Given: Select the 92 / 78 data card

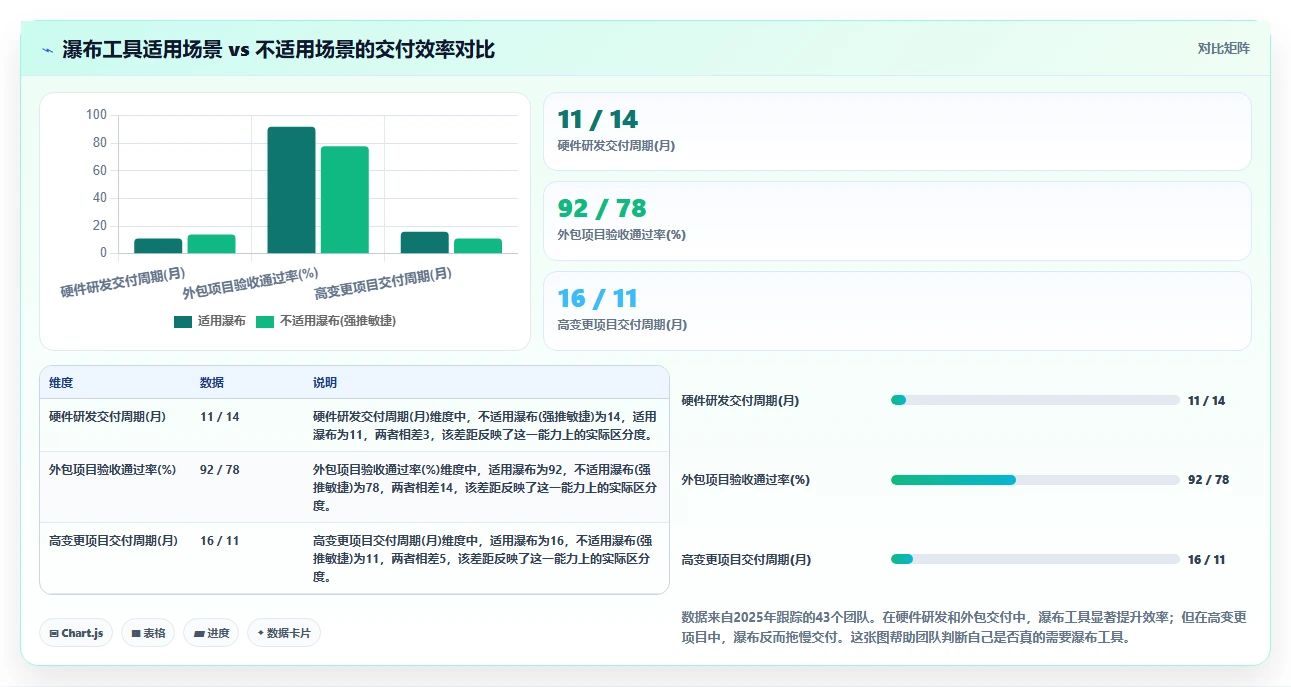Looking at the screenshot, I should 897,221.
